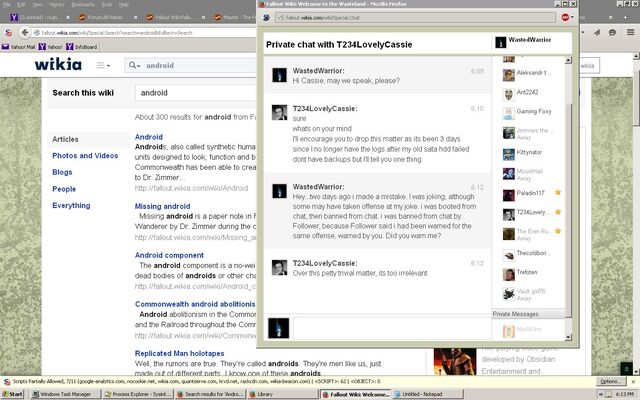Image resolution: width=640 pixels, height=400 pixels.
Task: Switch to Windows Task Manager in taskbar
Action: (x=65, y=394)
